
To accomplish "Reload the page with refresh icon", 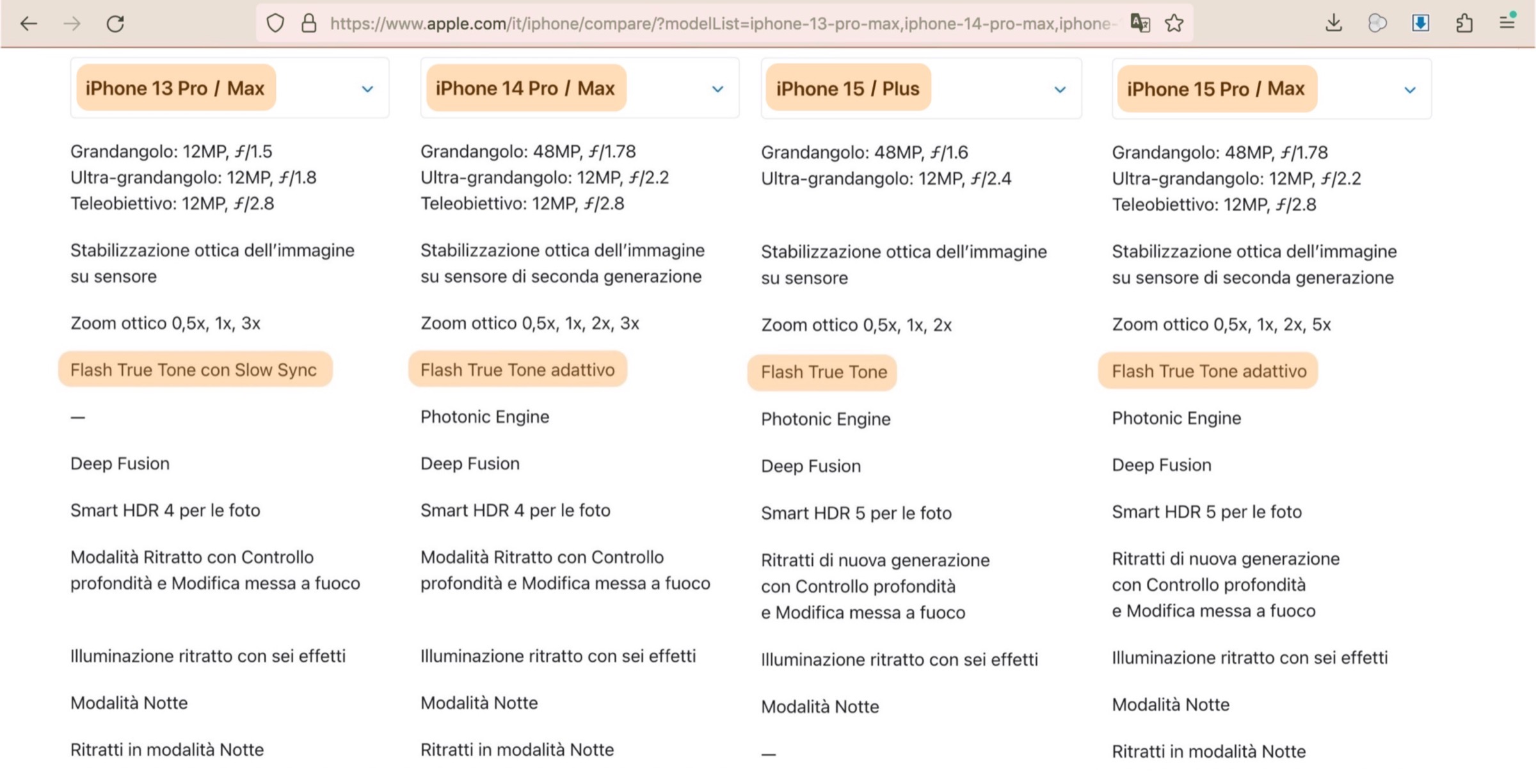I will [x=115, y=24].
